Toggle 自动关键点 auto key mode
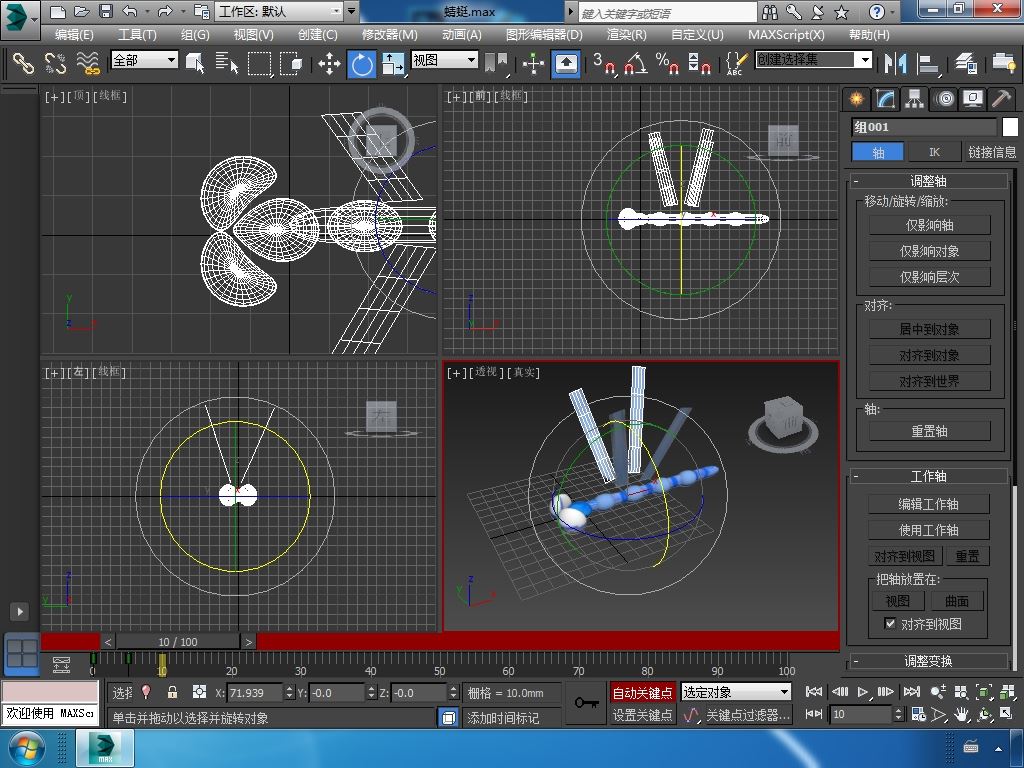 pyautogui.click(x=642, y=692)
